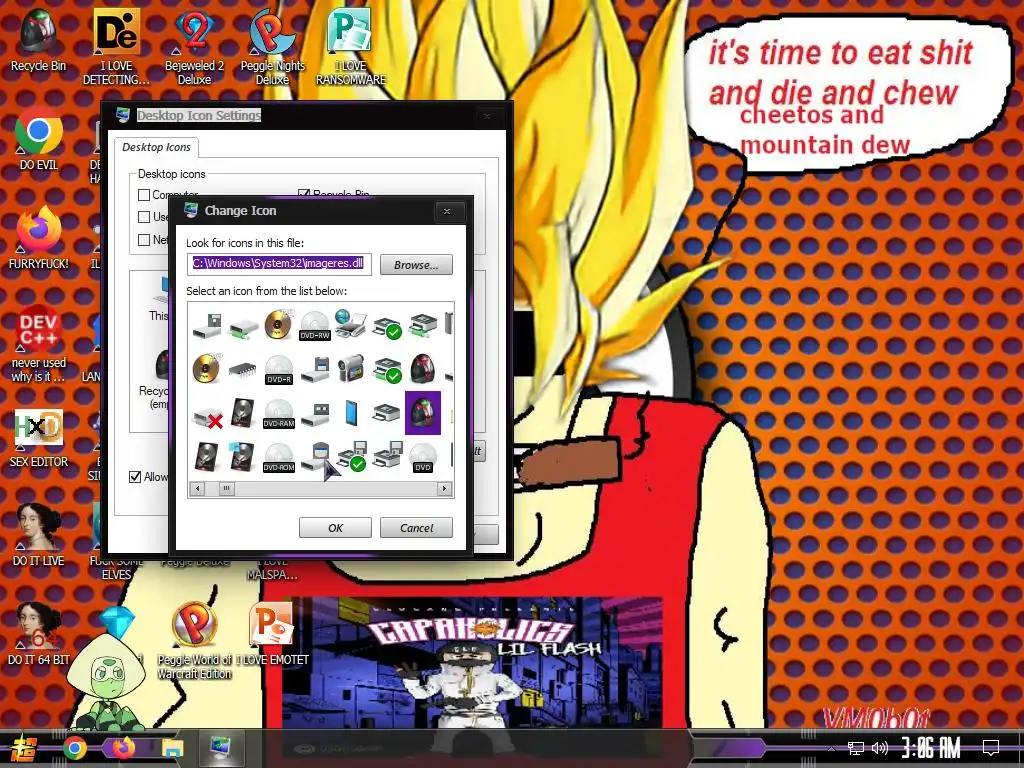
Task: Open the notification center icon
Action: (x=991, y=748)
